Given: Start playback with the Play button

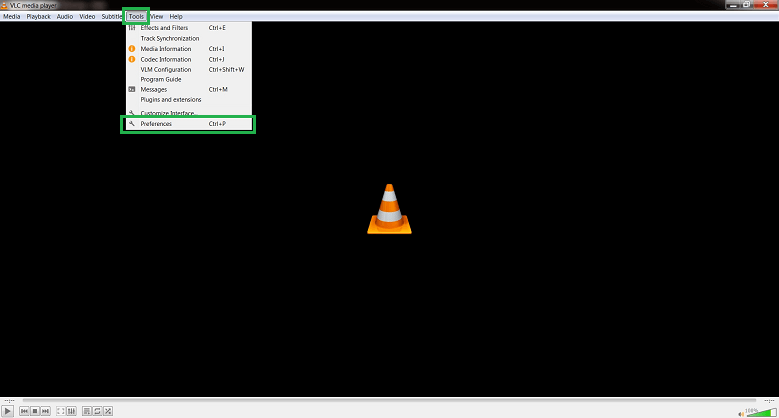Looking at the screenshot, I should pyautogui.click(x=7, y=411).
